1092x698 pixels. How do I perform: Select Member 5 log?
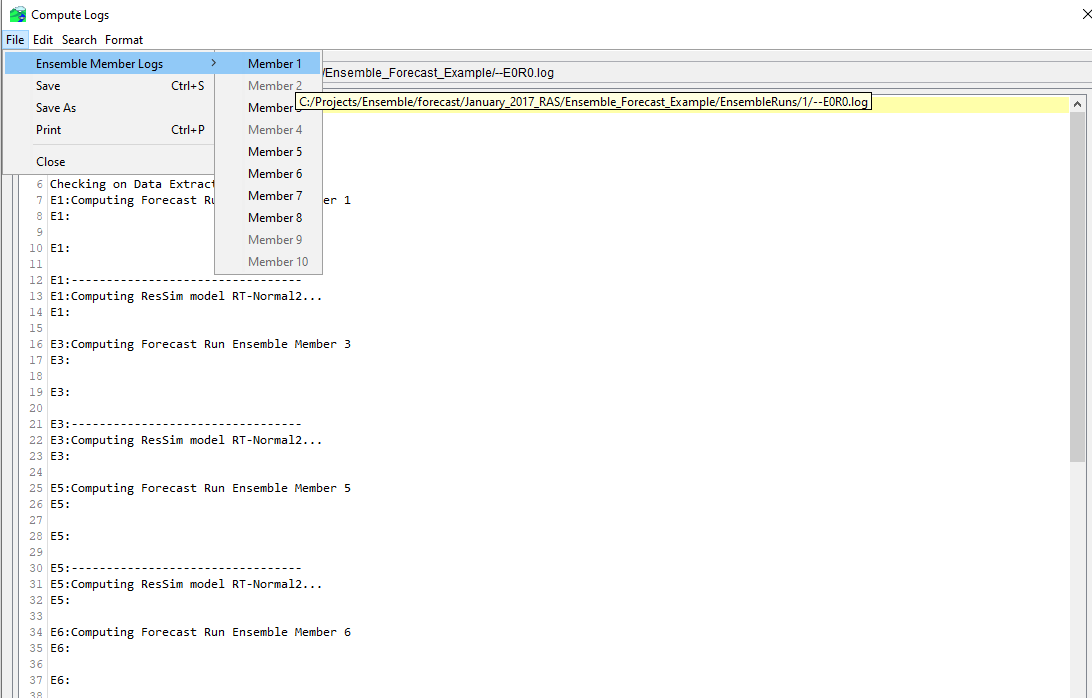pos(274,151)
